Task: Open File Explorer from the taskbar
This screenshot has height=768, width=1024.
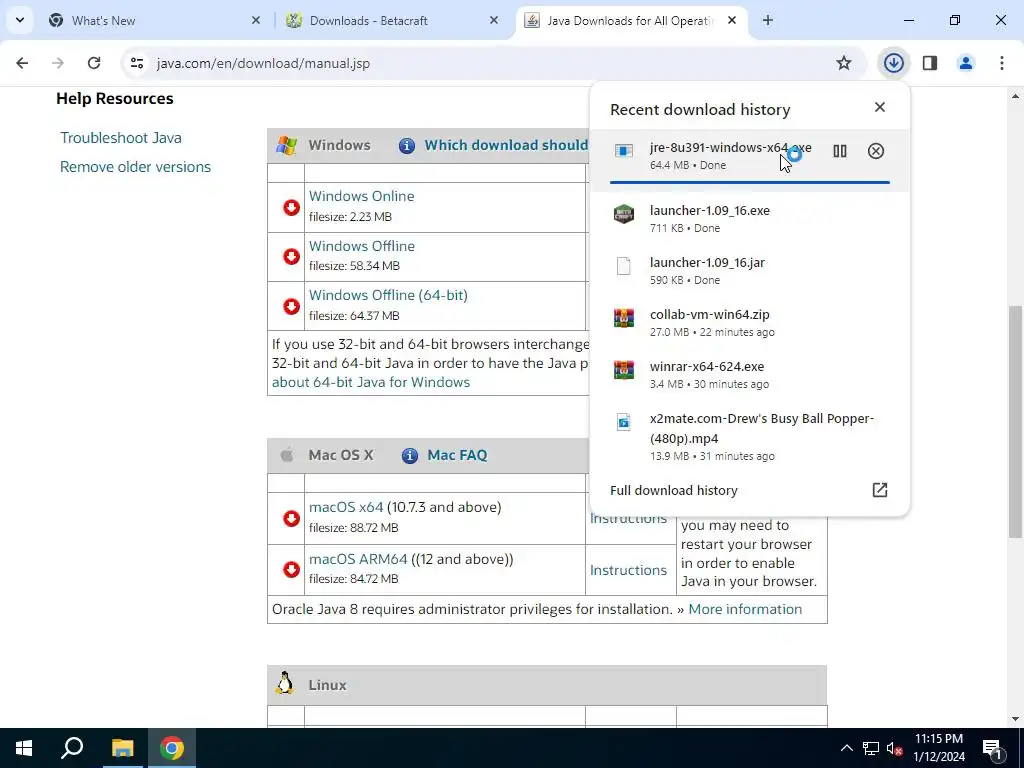Action: (122, 748)
